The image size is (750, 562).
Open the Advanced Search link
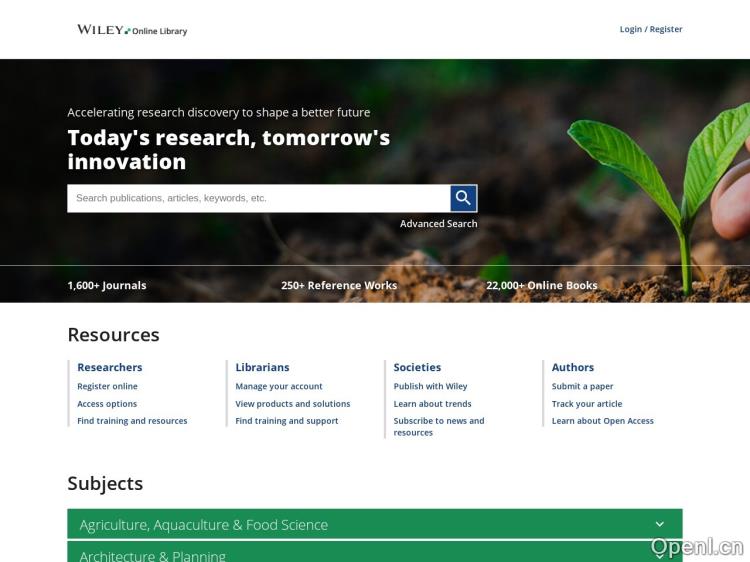click(x=438, y=224)
